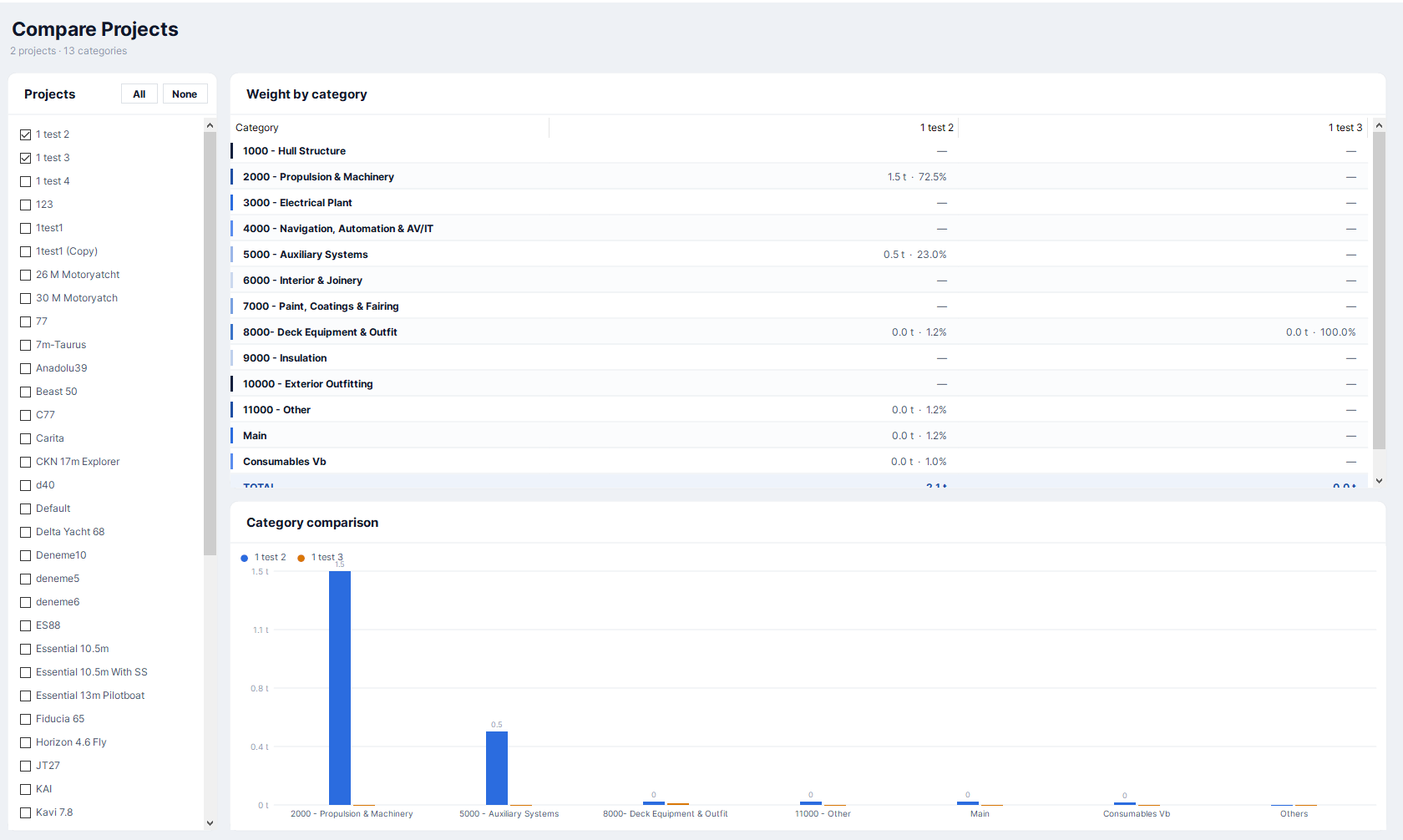Screen dimensions: 1403x840
Task: Click the projects list scroll down arrow
Action: pos(210,823)
